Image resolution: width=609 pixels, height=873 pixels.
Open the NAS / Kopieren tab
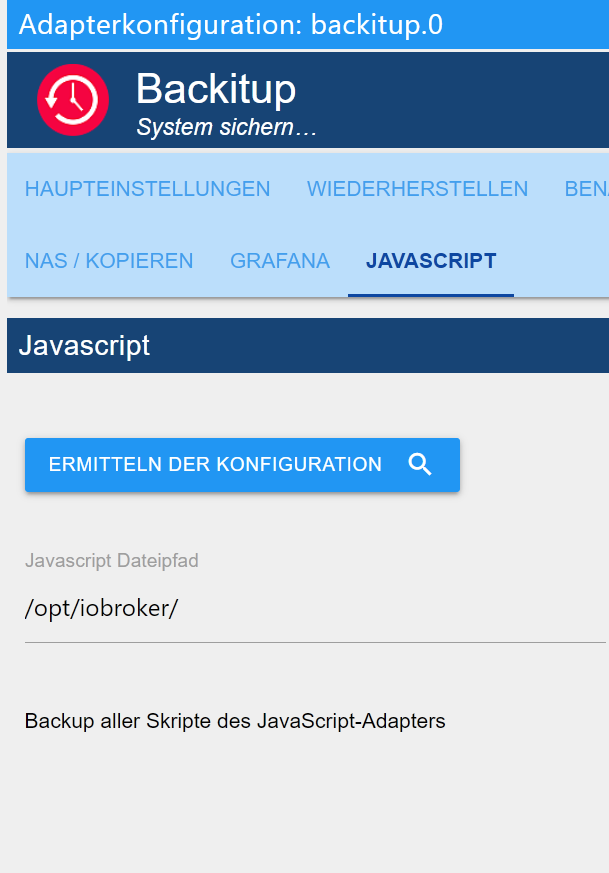[x=109, y=261]
